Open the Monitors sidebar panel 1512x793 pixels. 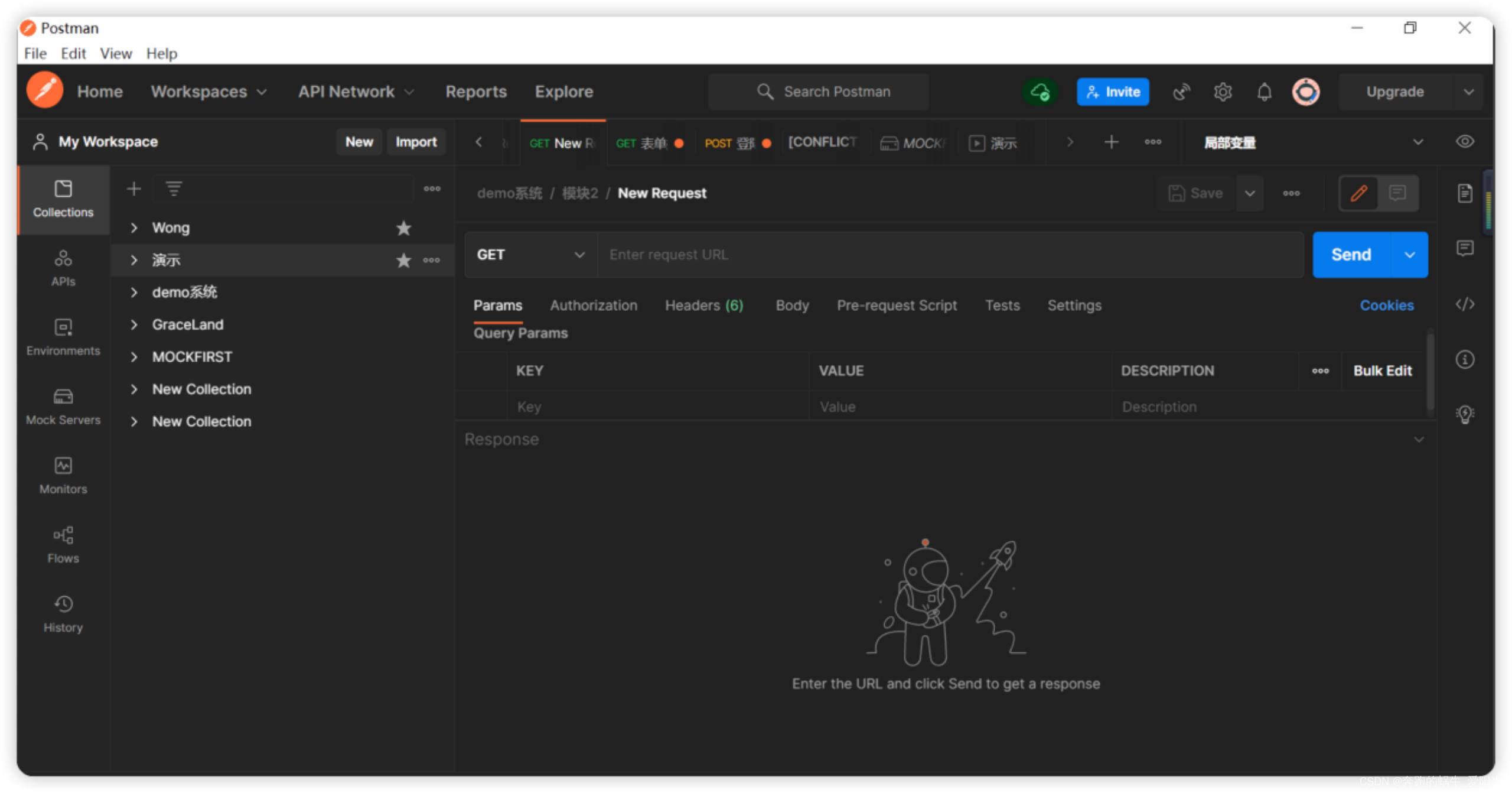(63, 476)
